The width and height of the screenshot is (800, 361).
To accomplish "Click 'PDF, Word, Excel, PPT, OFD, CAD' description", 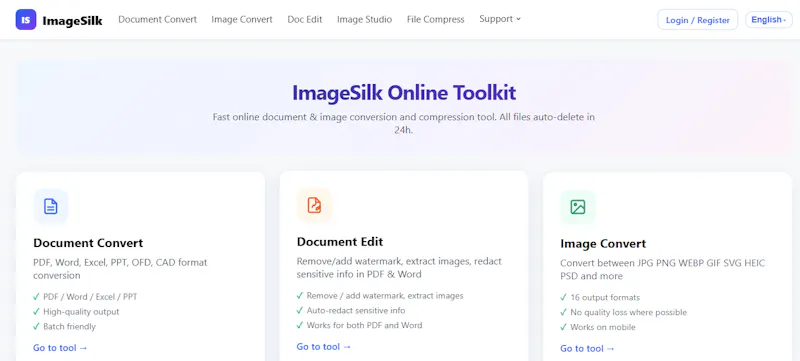I will point(120,269).
